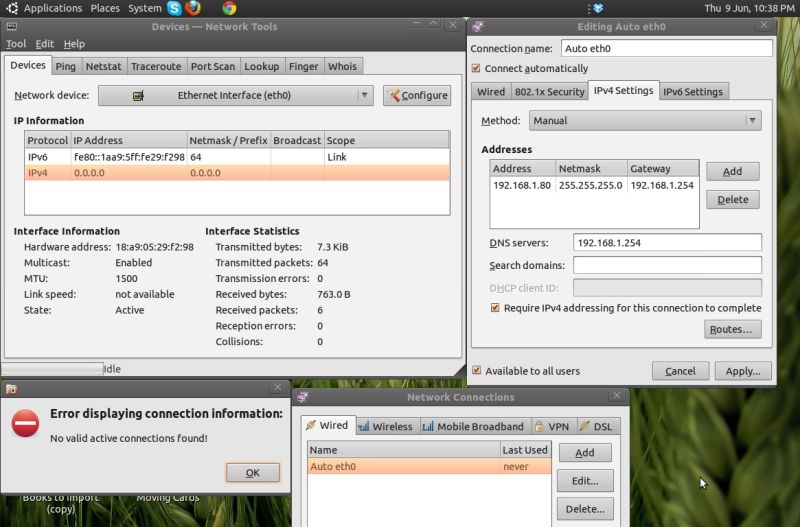800x527 pixels.
Task: Select the Auto eth0 connection row
Action: tap(429, 466)
